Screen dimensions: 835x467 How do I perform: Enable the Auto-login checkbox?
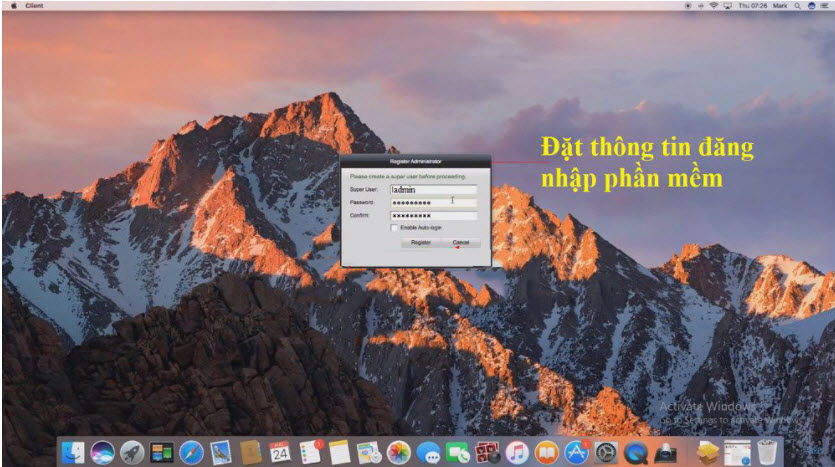pyautogui.click(x=394, y=228)
